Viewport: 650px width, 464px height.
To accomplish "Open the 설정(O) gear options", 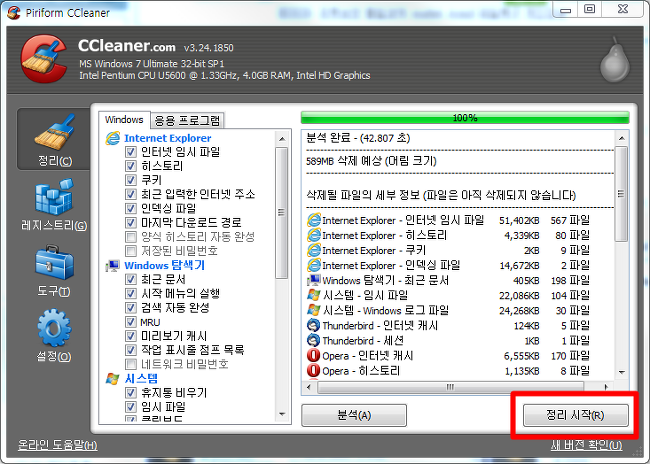I will point(54,335).
